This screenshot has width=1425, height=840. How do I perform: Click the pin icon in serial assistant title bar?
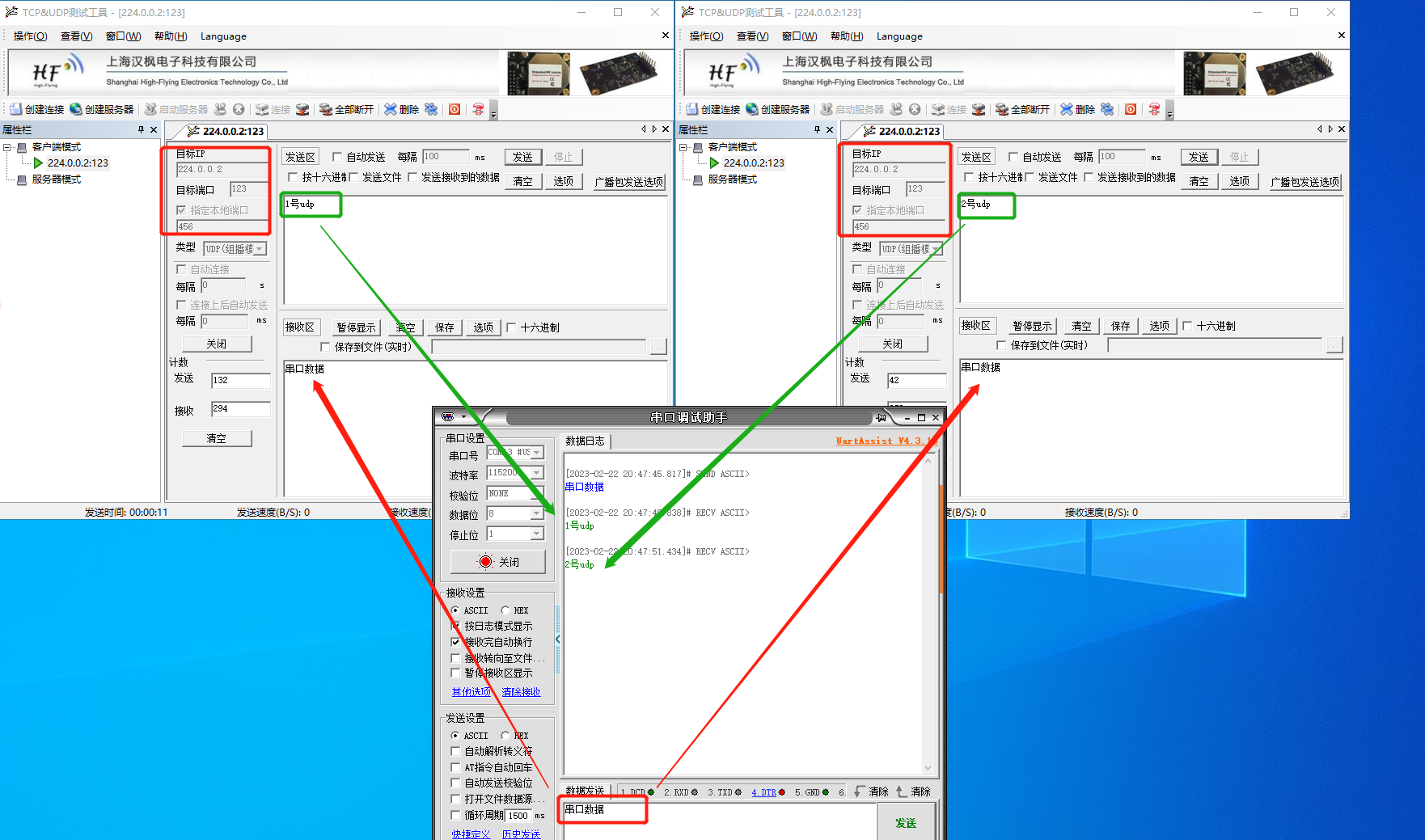pos(882,417)
